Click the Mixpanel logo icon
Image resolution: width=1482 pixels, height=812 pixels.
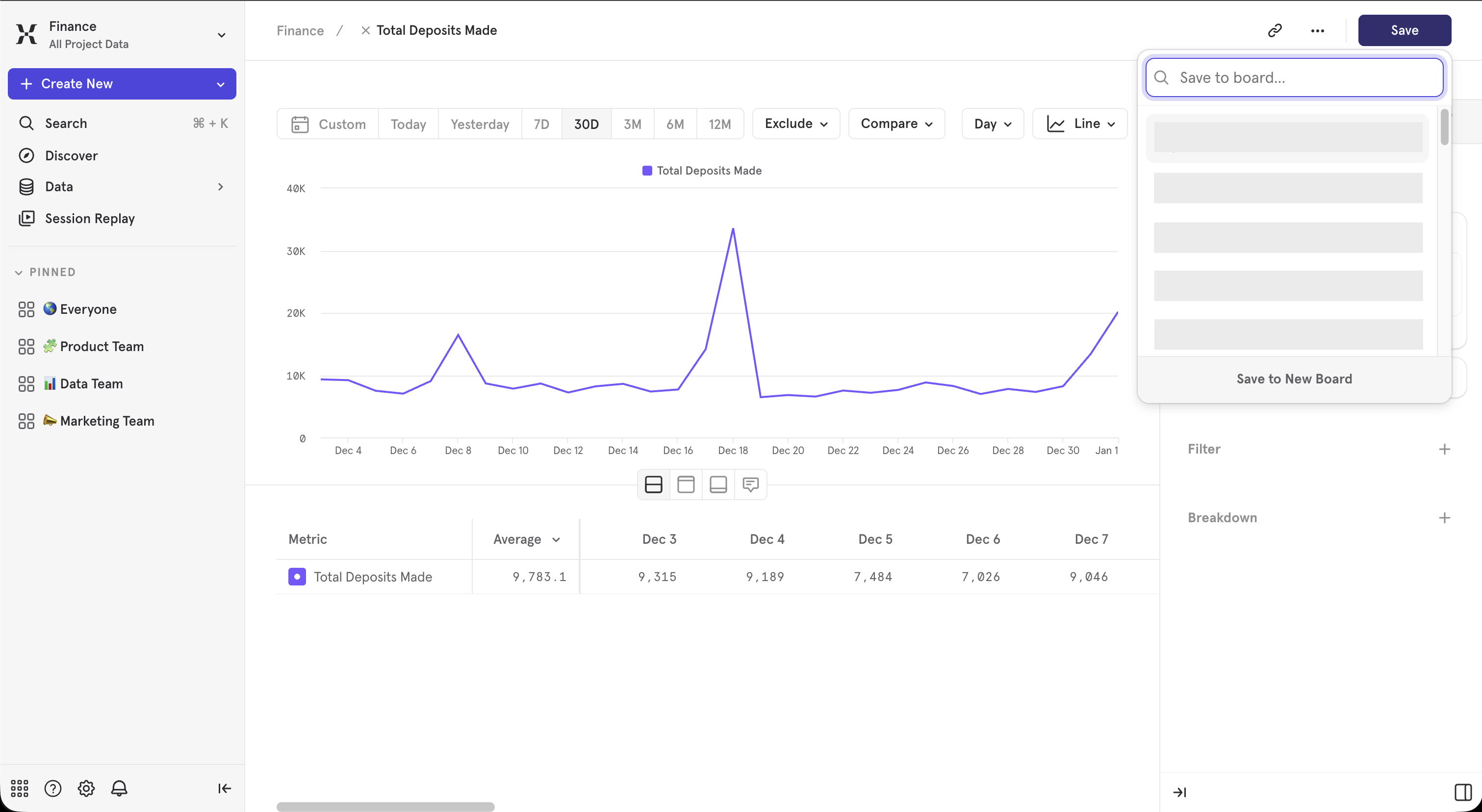click(26, 34)
